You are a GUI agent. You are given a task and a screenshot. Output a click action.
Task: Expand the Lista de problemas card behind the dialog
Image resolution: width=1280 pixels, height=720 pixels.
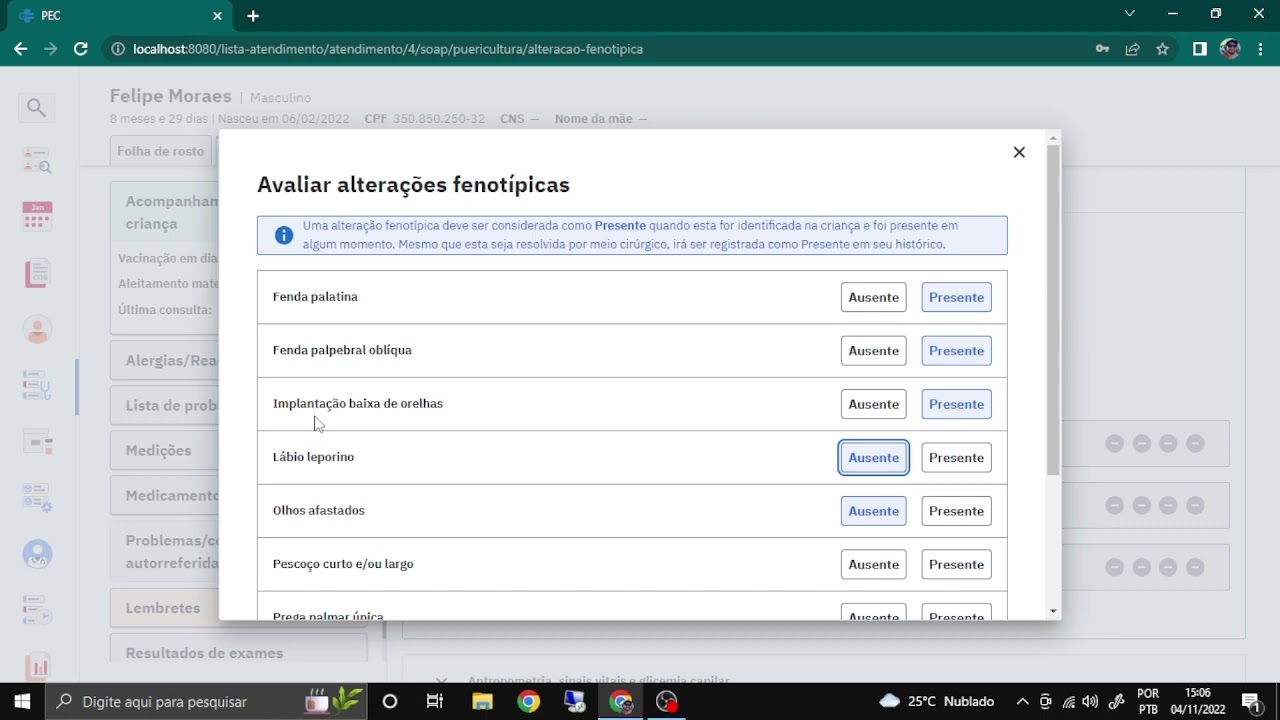165,406
